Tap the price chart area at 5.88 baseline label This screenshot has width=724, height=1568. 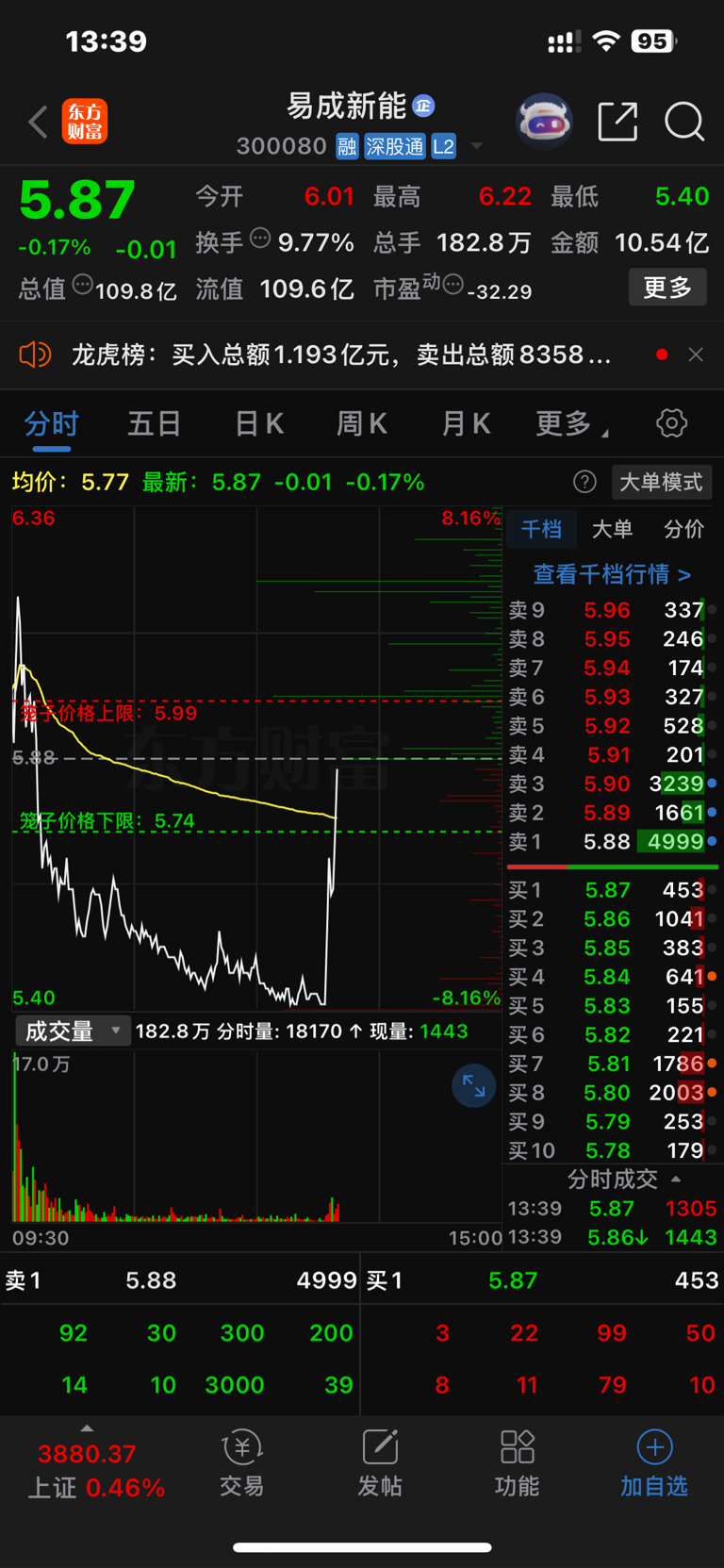(x=34, y=757)
